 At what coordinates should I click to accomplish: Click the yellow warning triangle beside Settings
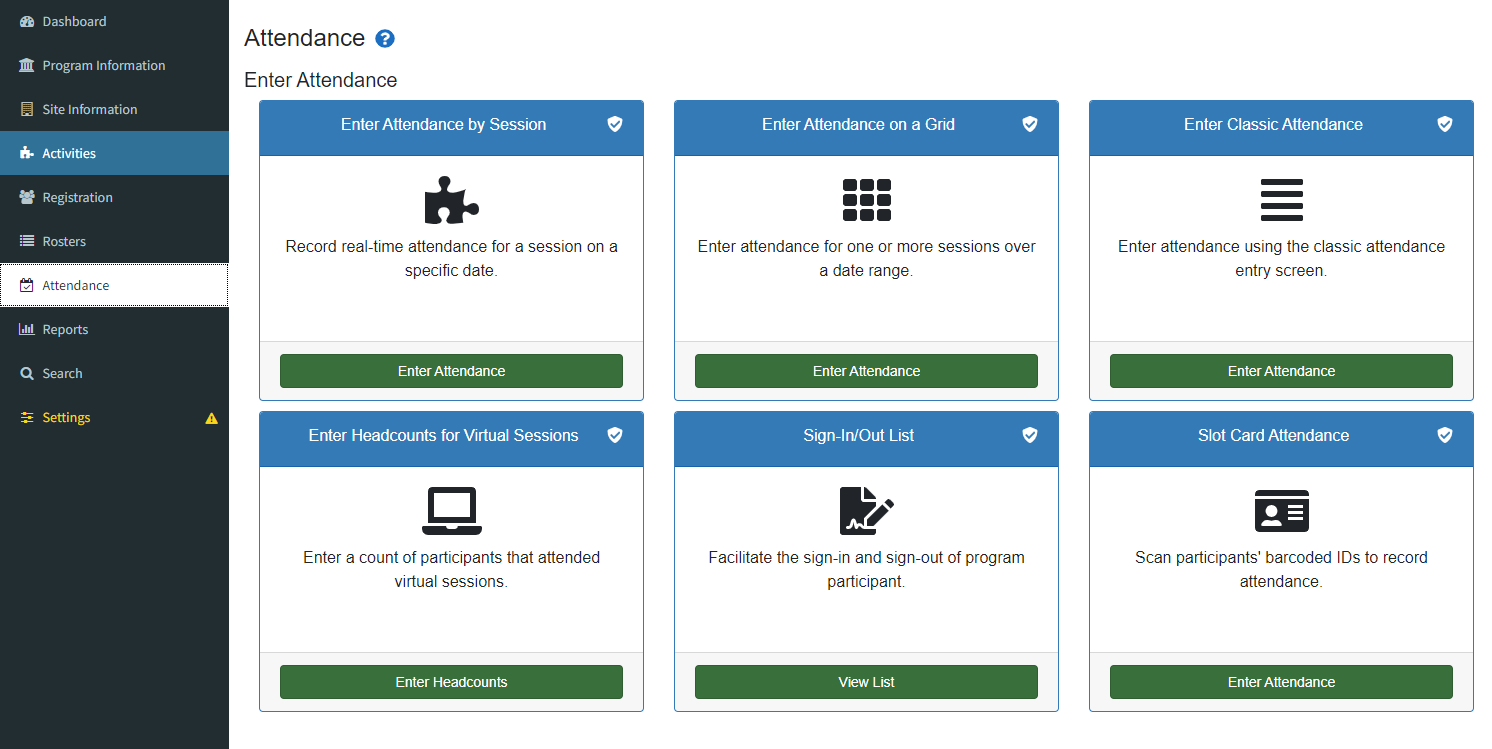(x=211, y=418)
